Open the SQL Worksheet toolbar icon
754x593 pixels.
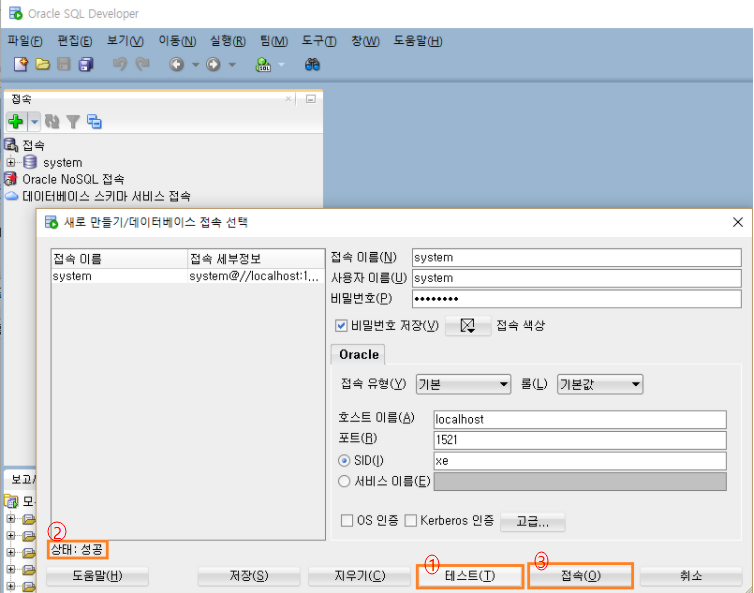pos(263,64)
